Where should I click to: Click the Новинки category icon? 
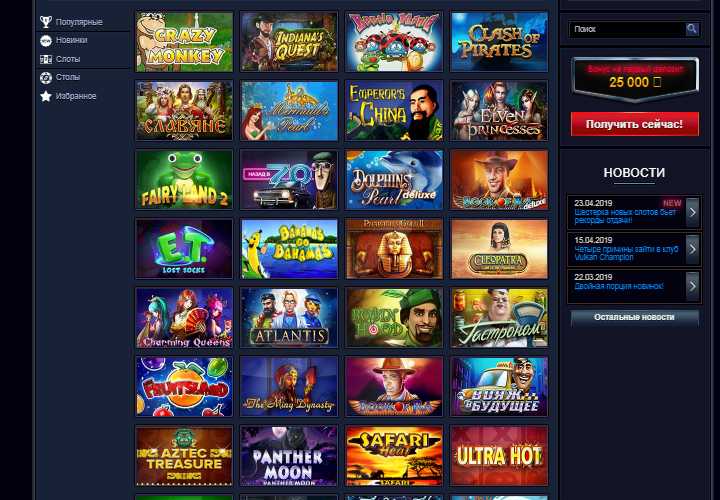tap(45, 40)
